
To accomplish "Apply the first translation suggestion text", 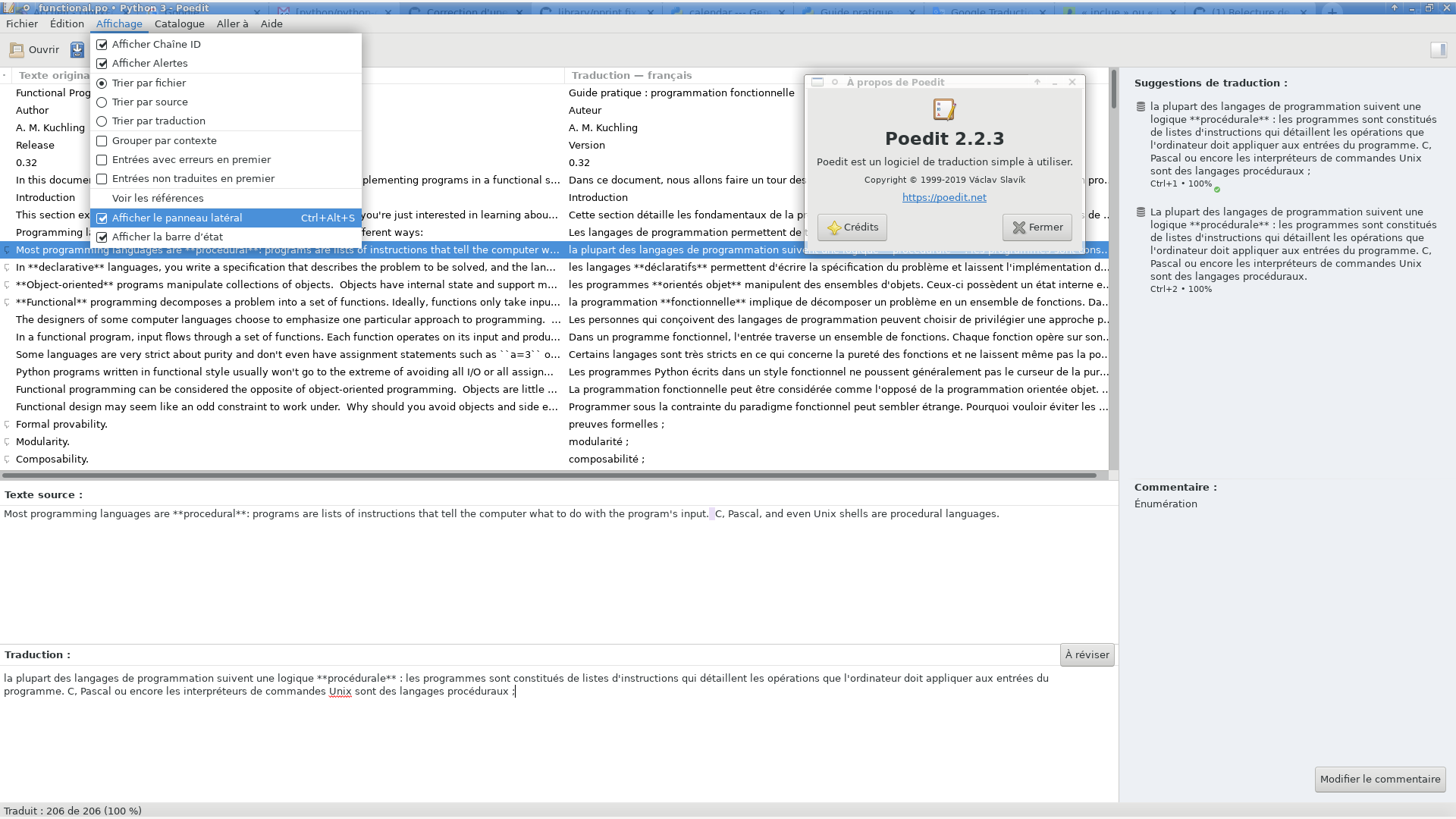I will tap(1293, 139).
